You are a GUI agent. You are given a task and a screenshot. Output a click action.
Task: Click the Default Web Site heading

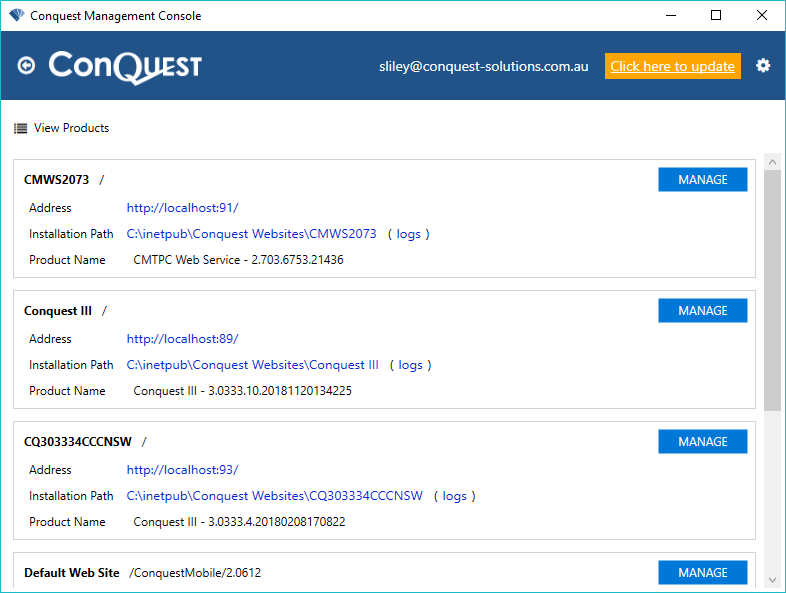coord(72,572)
